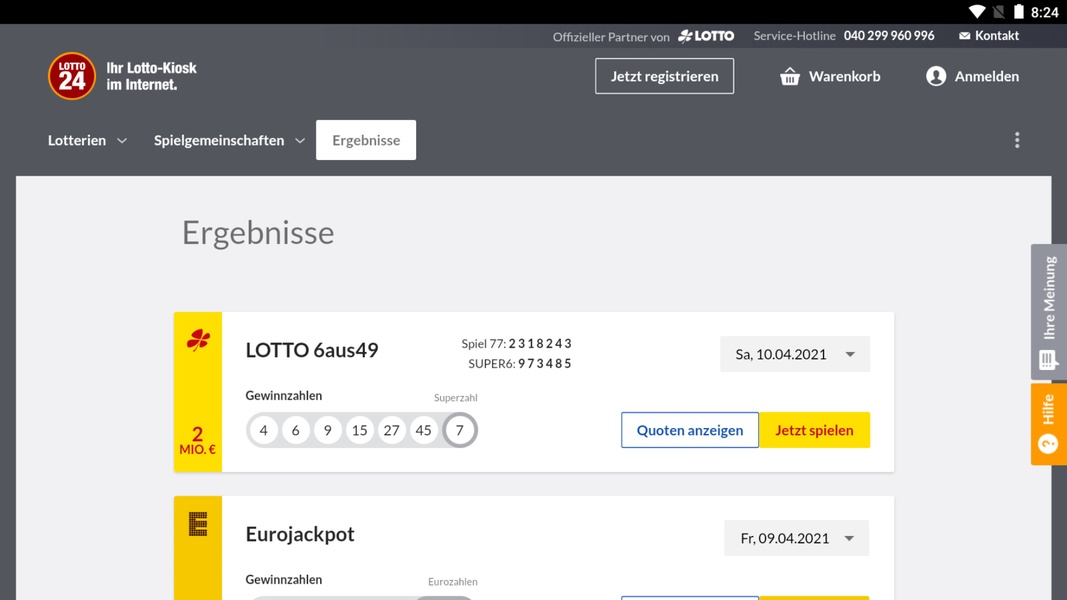Select the Eurojackpot E logo icon
The width and height of the screenshot is (1067, 600).
(198, 524)
